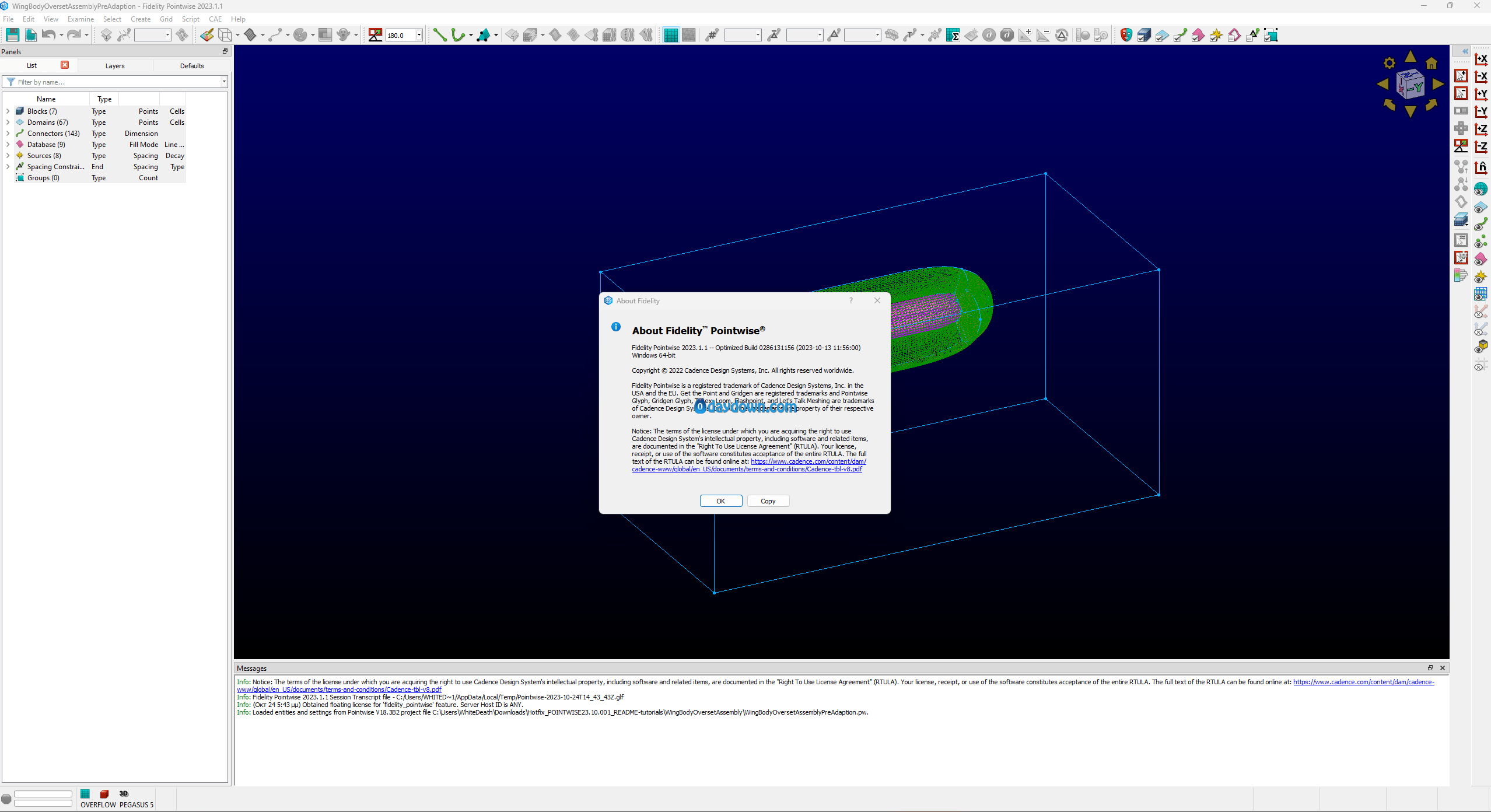
Task: Click the normal-vector n view icon
Action: tap(1481, 168)
